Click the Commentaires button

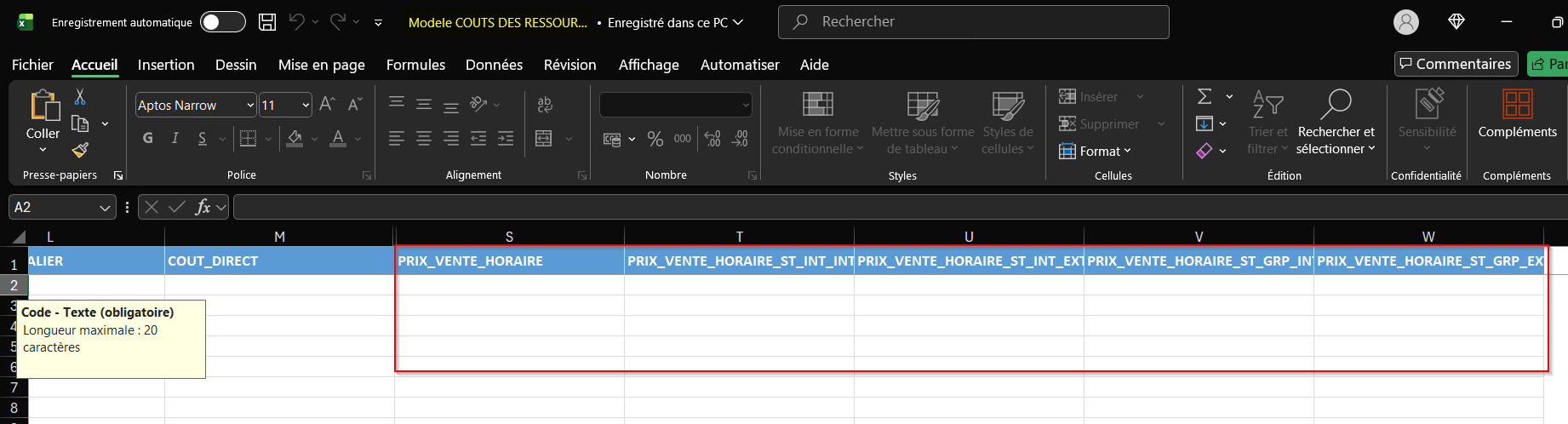1456,64
